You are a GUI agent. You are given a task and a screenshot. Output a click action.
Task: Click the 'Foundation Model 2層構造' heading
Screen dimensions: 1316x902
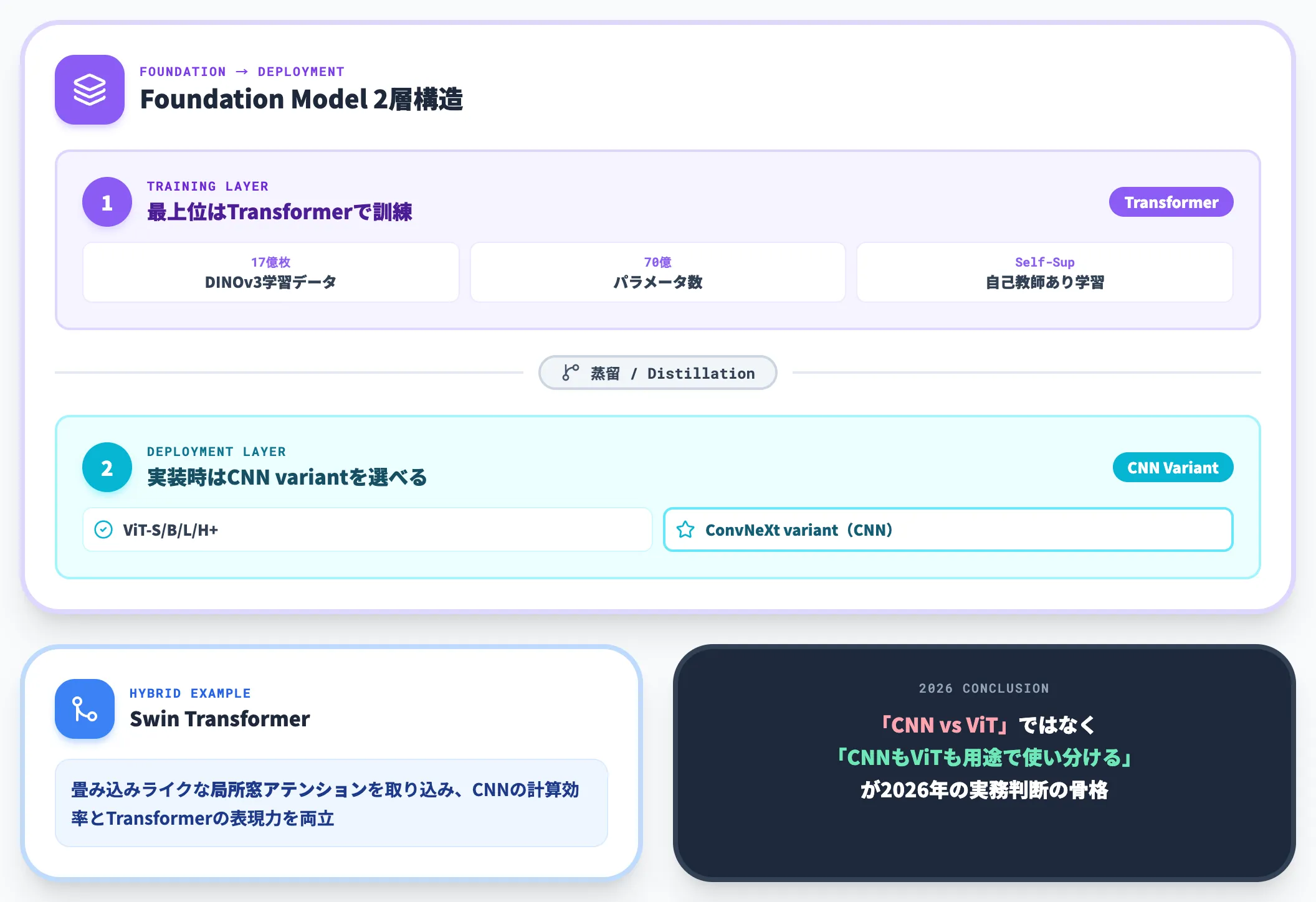pyautogui.click(x=301, y=100)
